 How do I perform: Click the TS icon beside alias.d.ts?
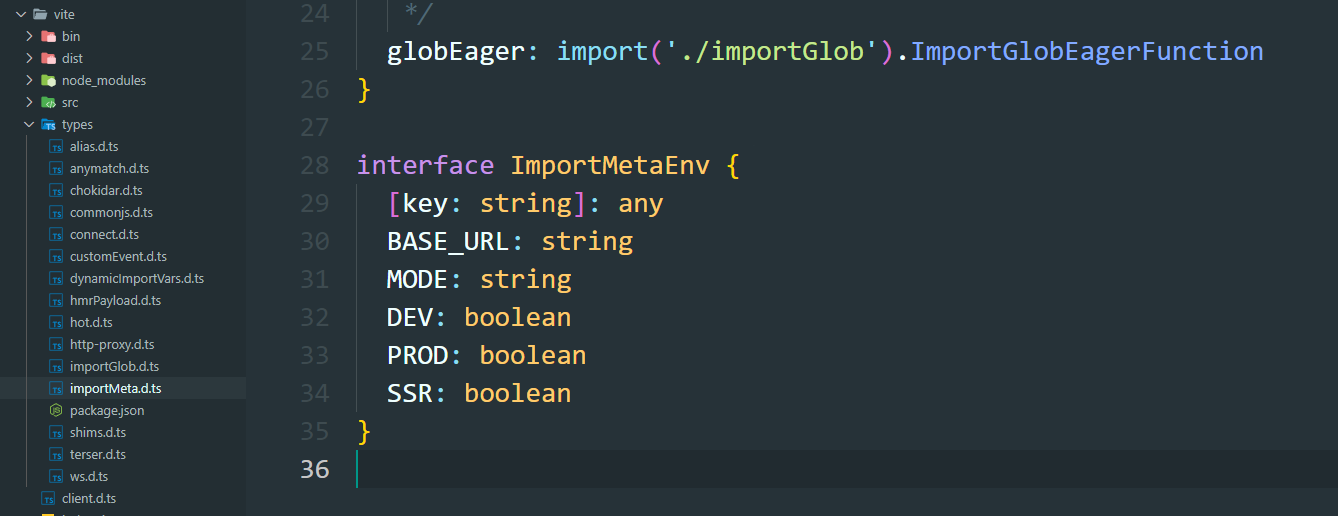(x=56, y=146)
